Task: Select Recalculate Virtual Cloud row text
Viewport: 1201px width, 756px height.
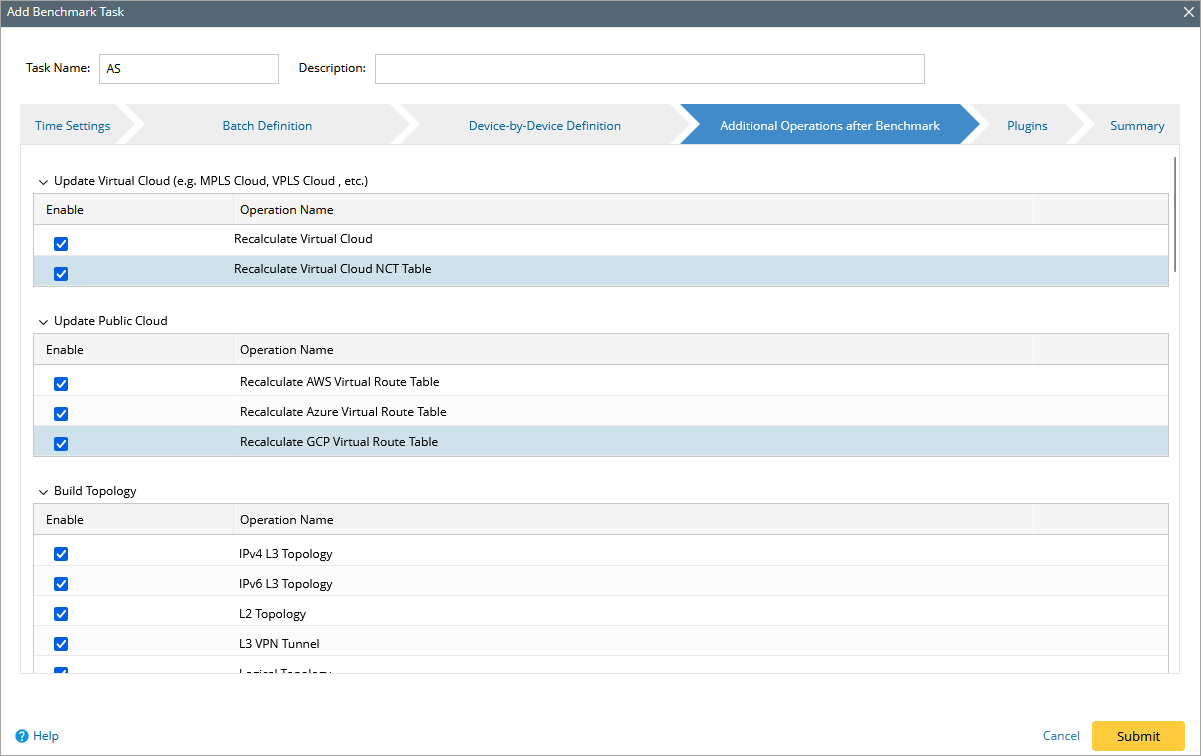Action: pos(303,239)
